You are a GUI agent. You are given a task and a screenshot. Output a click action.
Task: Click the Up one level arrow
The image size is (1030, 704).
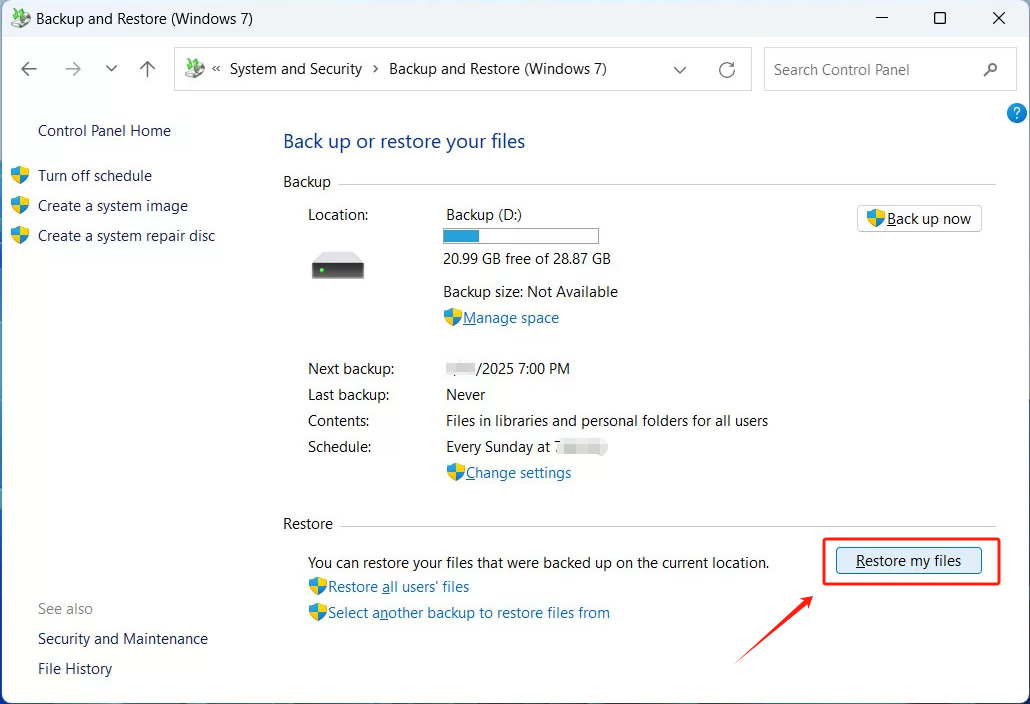click(x=148, y=69)
